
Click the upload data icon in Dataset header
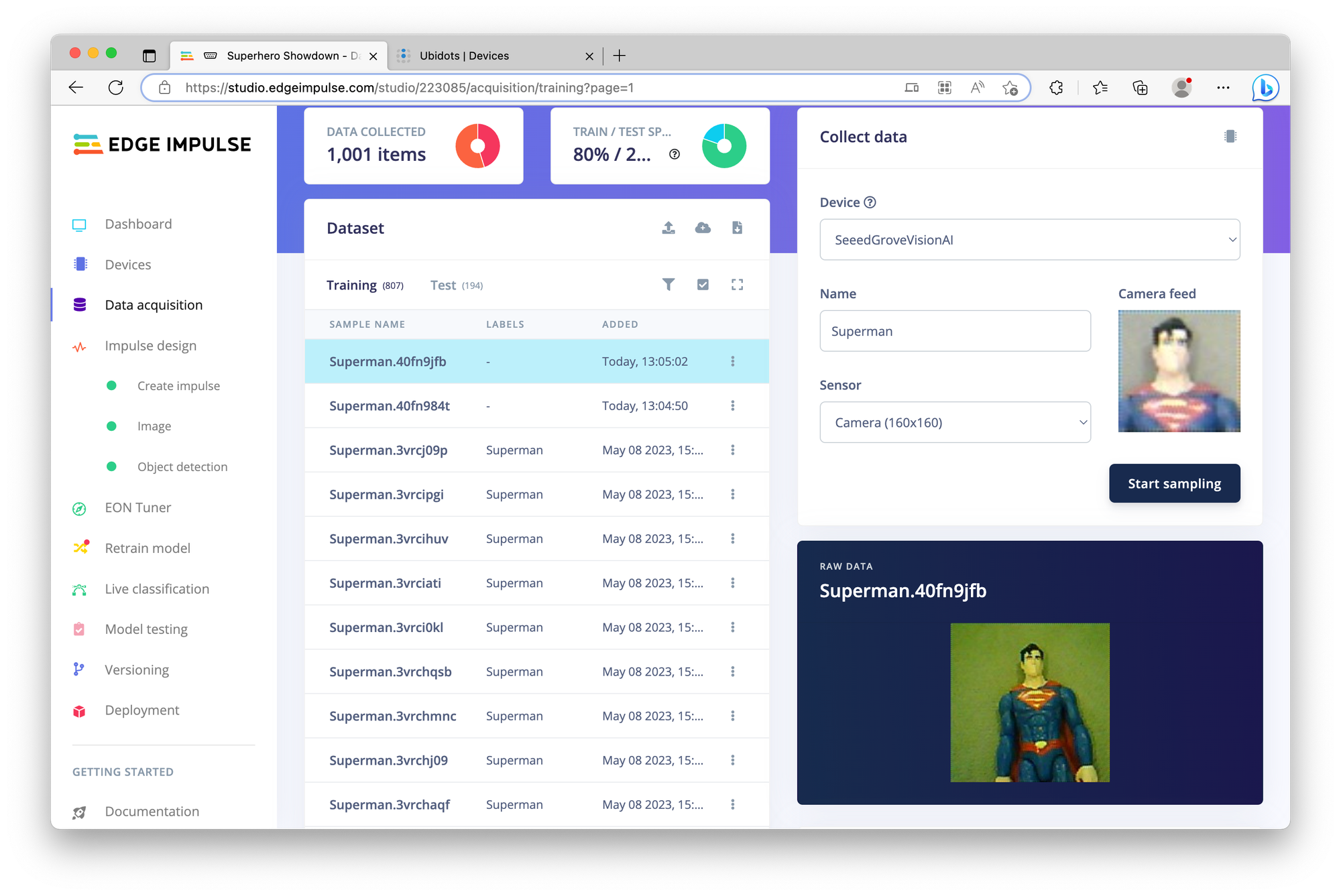[x=668, y=228]
